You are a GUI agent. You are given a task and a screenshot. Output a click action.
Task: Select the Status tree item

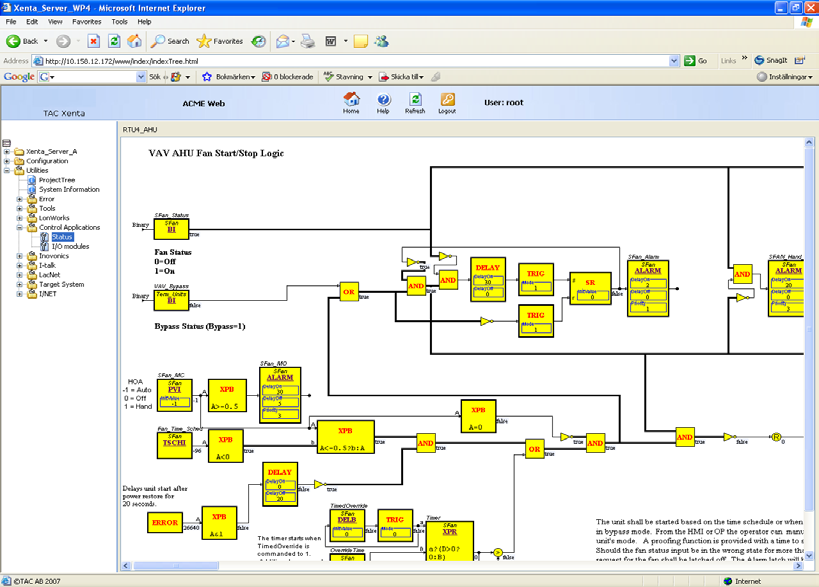tap(62, 237)
